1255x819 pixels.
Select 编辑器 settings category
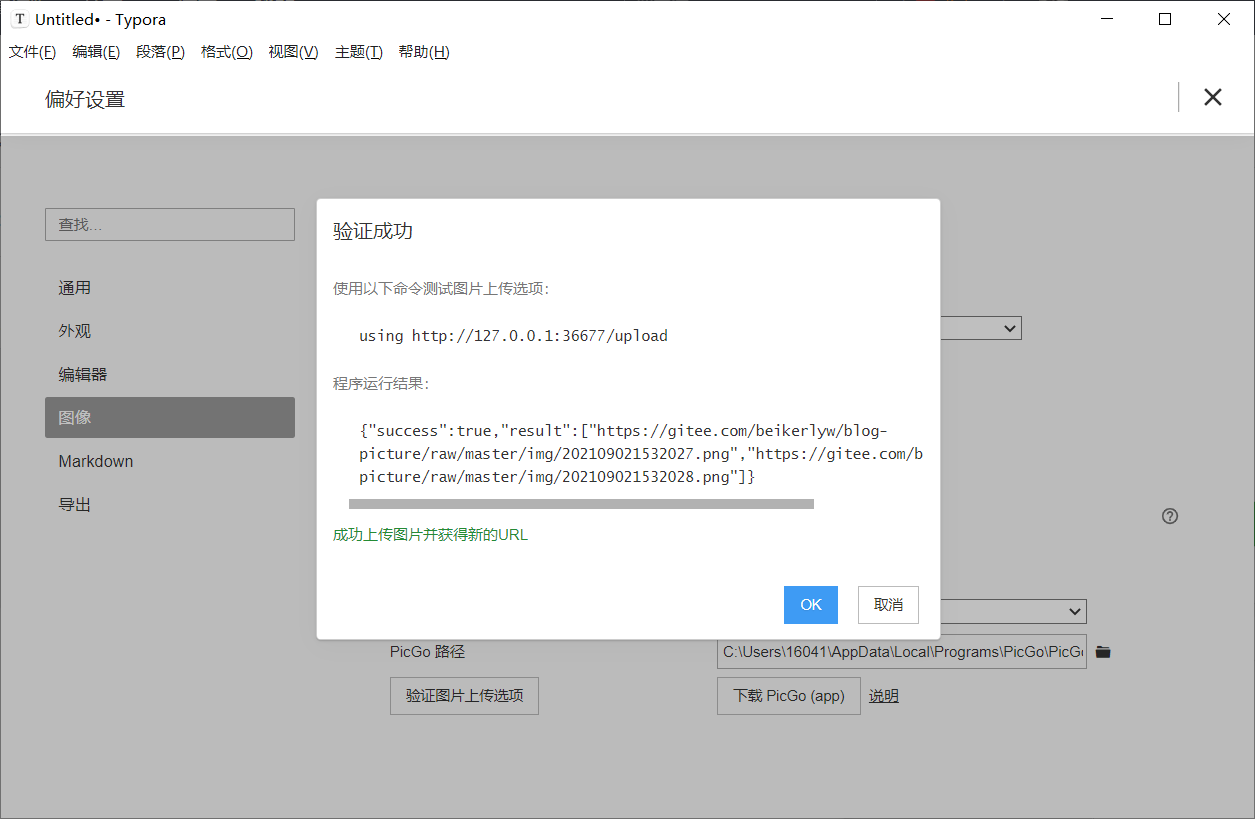click(x=170, y=375)
